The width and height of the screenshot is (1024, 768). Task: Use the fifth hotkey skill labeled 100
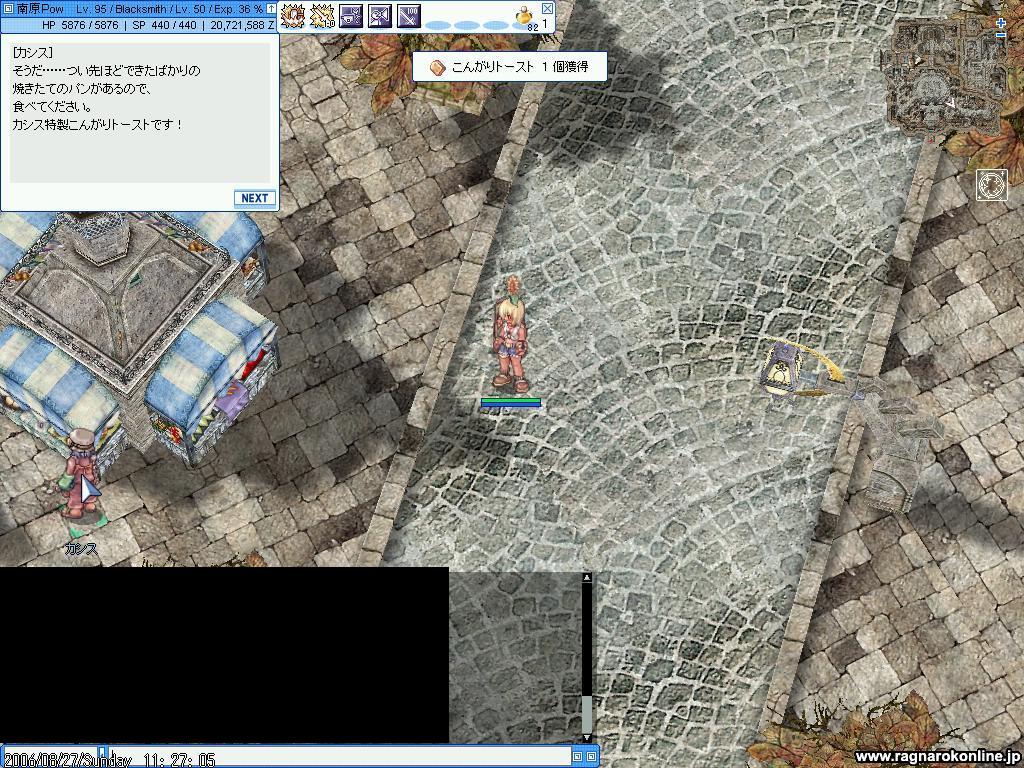409,16
